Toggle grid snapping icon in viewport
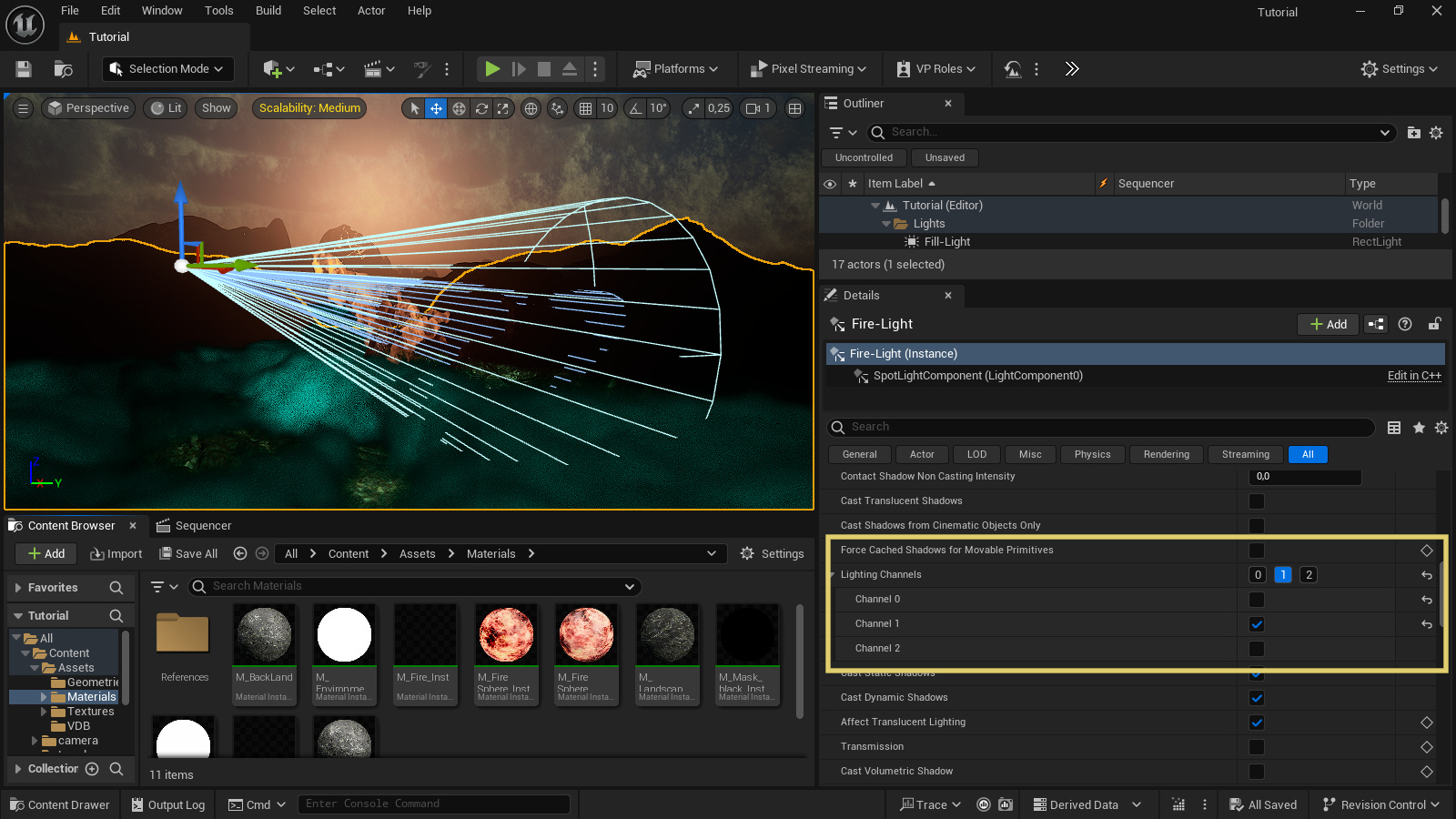Image resolution: width=1456 pixels, height=819 pixels. pos(585,108)
